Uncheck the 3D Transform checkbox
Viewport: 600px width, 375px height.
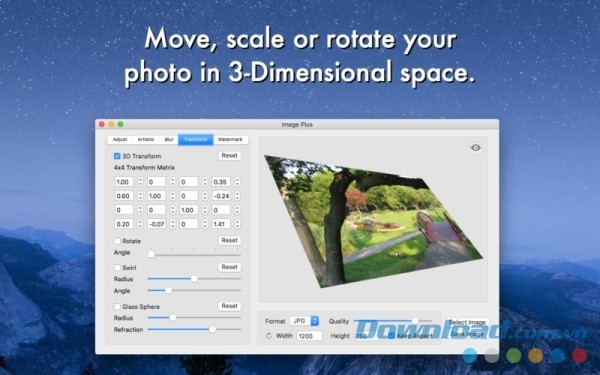(117, 156)
